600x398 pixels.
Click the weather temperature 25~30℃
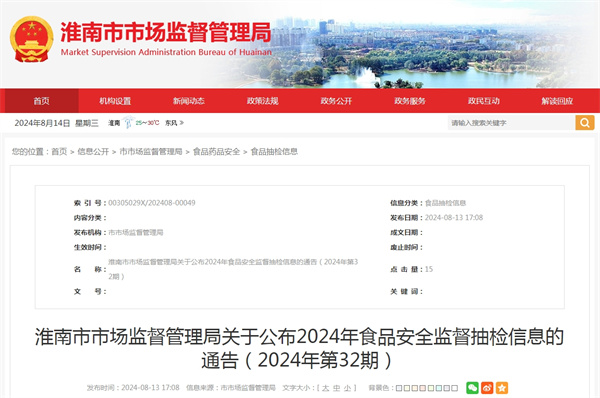pyautogui.click(x=147, y=123)
